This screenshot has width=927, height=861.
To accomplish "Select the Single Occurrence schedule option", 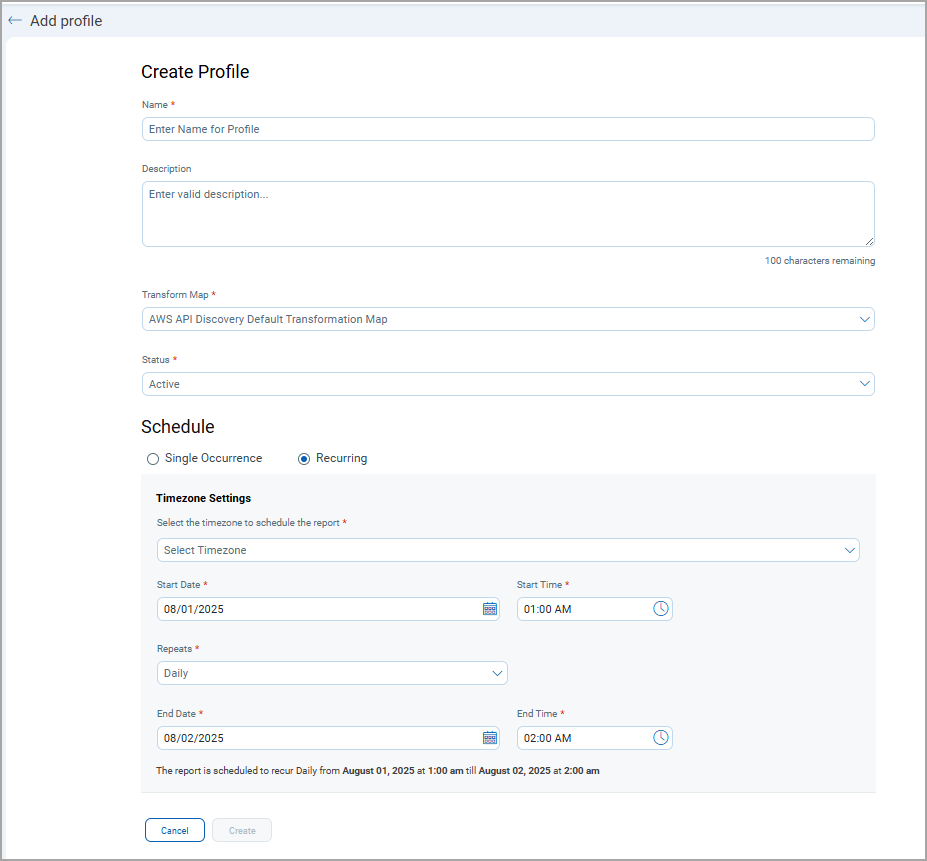I will click(153, 458).
